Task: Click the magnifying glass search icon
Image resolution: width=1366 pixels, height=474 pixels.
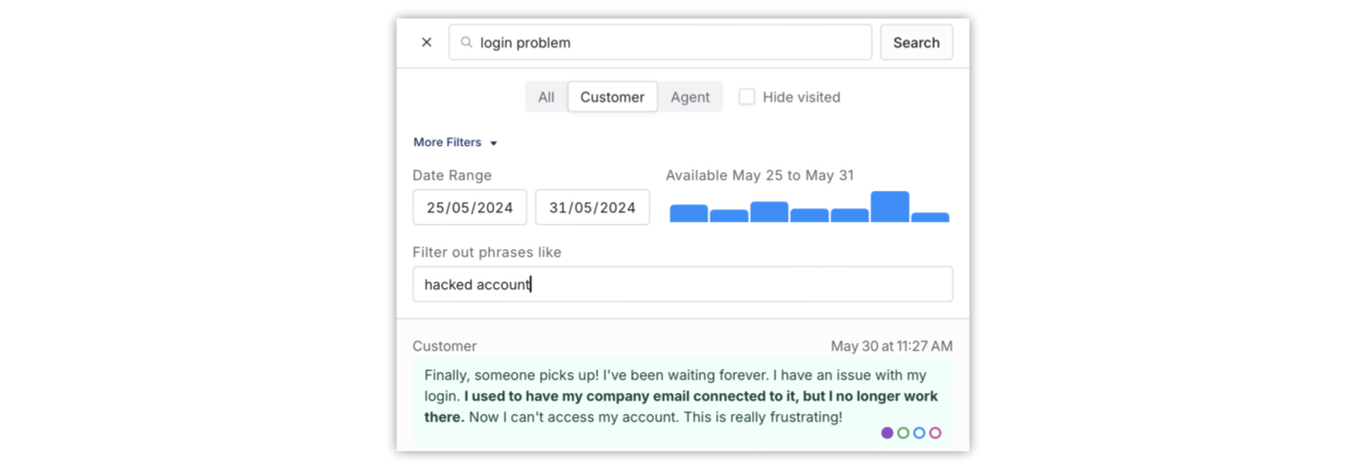Action: click(x=466, y=43)
